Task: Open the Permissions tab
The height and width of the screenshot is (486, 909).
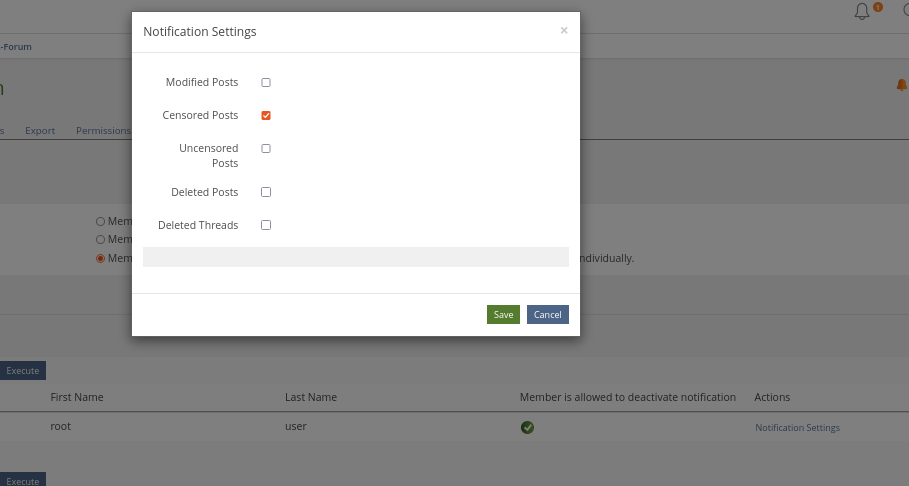Action: click(103, 130)
